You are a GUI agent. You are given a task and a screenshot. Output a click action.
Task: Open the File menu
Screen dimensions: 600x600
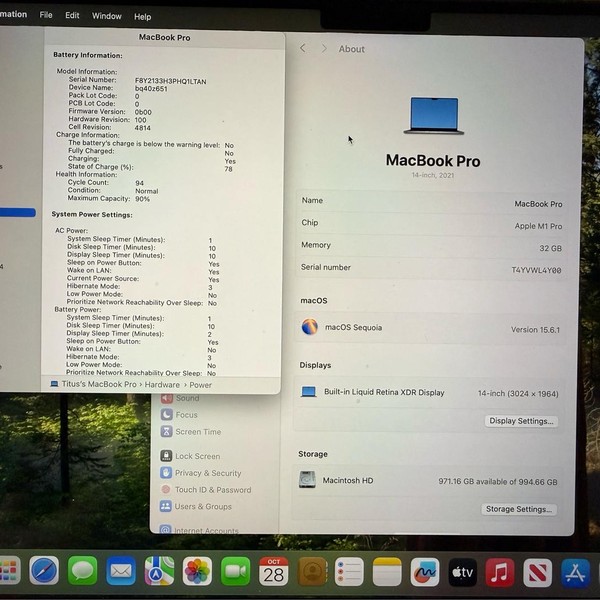pos(46,15)
